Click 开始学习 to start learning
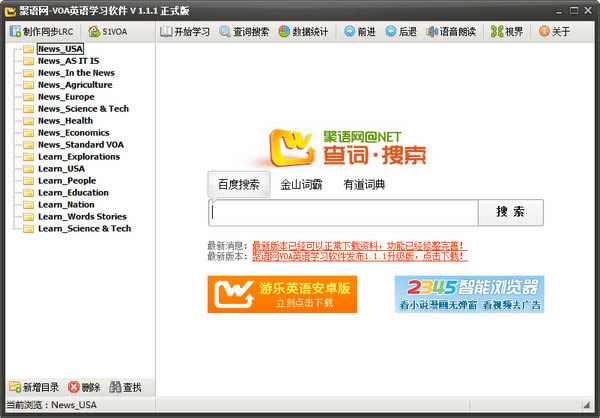600x418 pixels. [x=186, y=31]
